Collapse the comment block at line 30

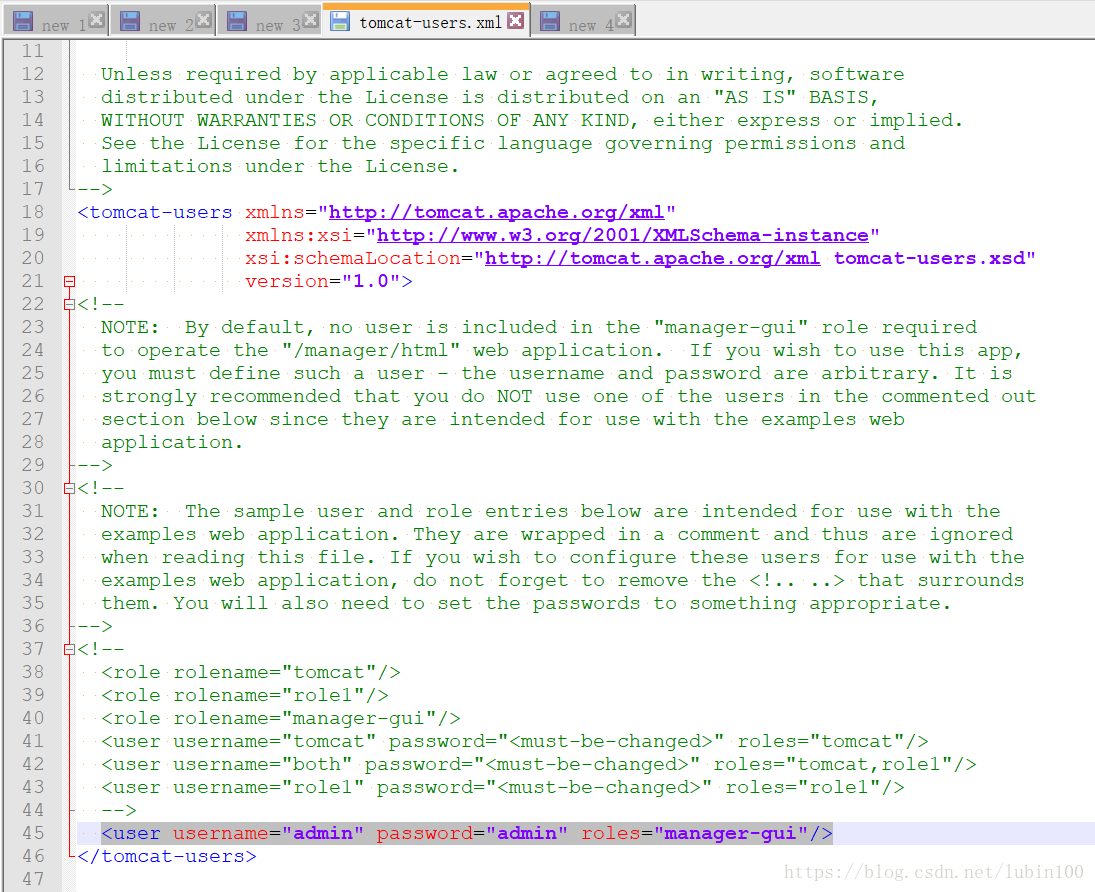[69, 488]
